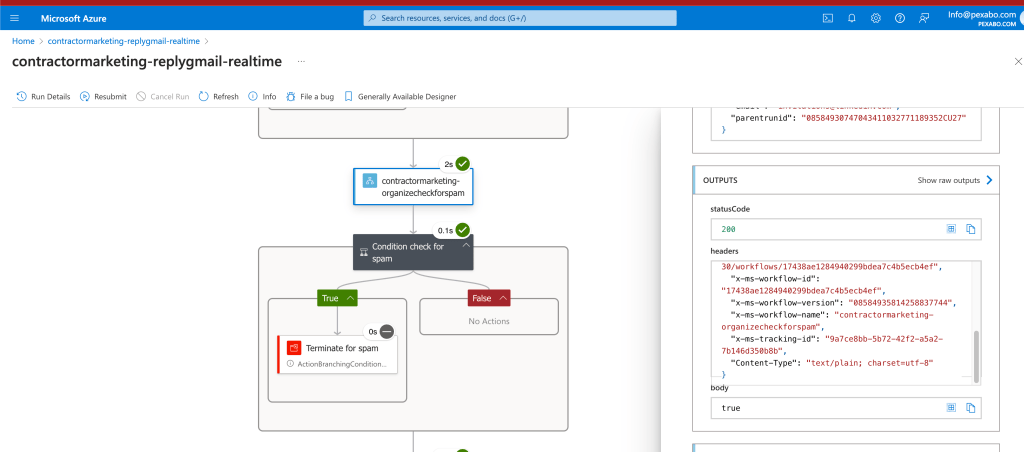Click File a bug

310,96
